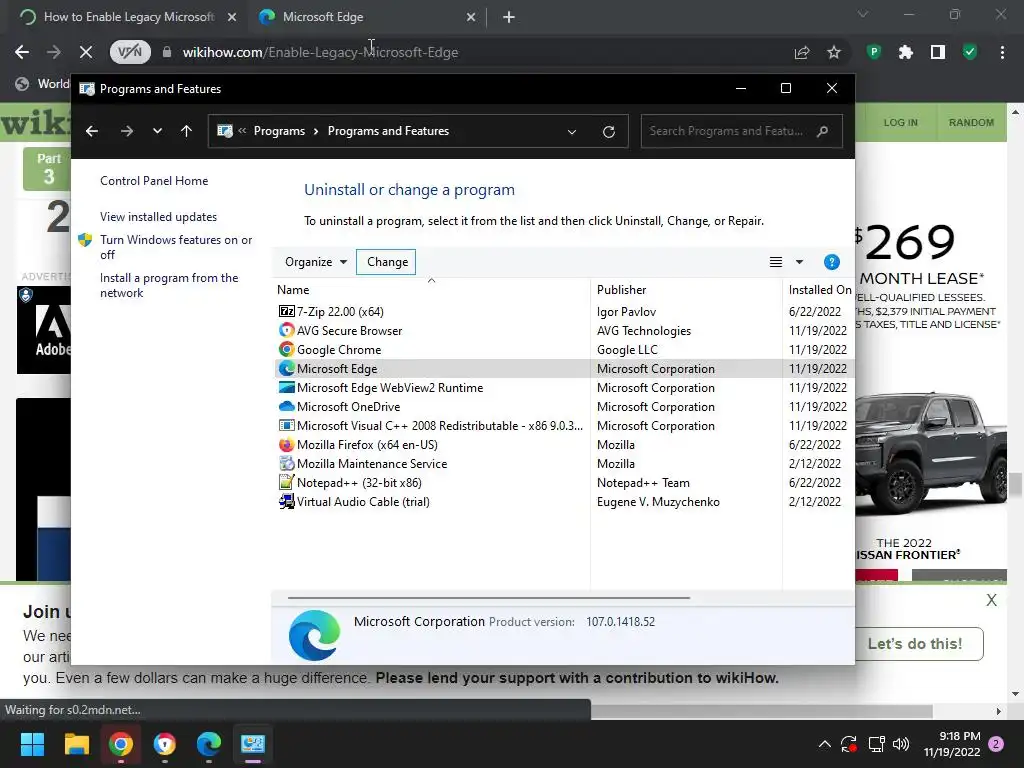
Task: Stop loading the page in Chrome
Action: 86,52
